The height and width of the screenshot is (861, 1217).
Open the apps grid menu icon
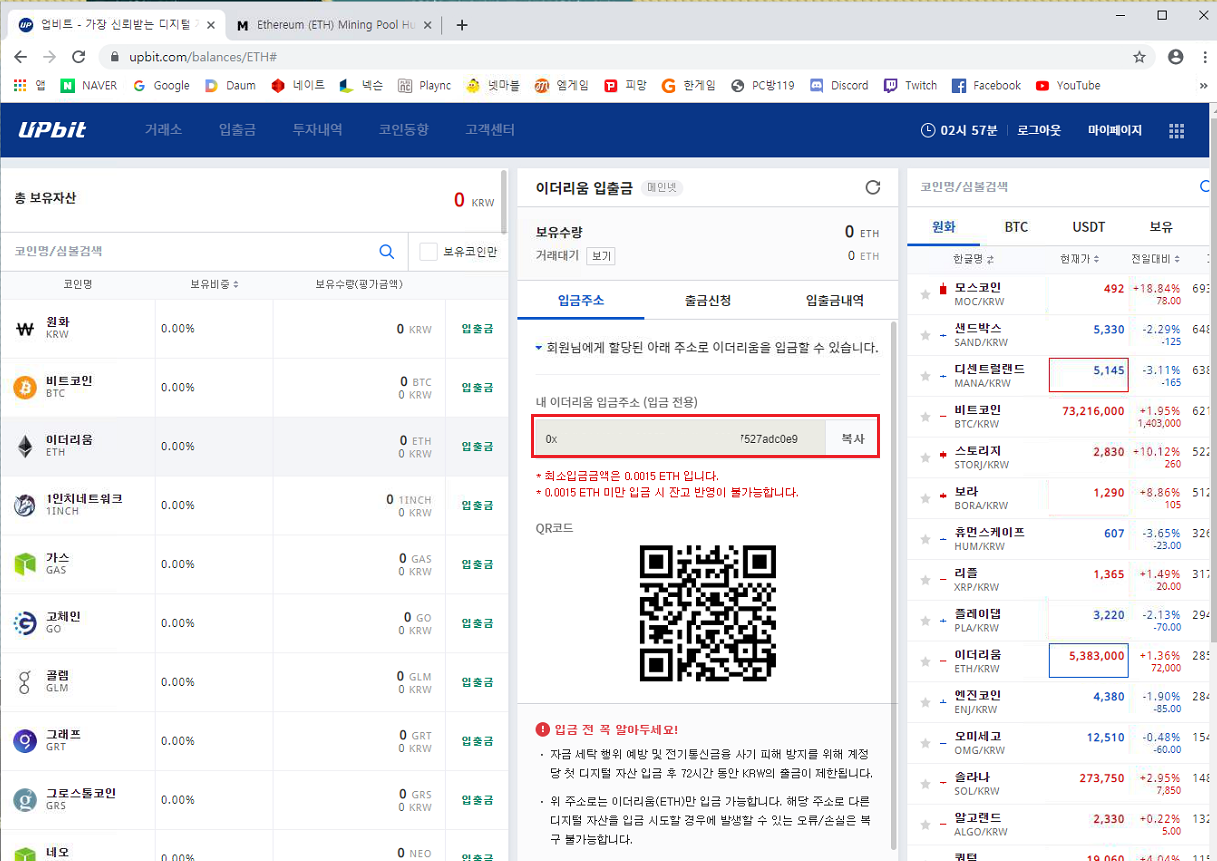[x=1176, y=131]
